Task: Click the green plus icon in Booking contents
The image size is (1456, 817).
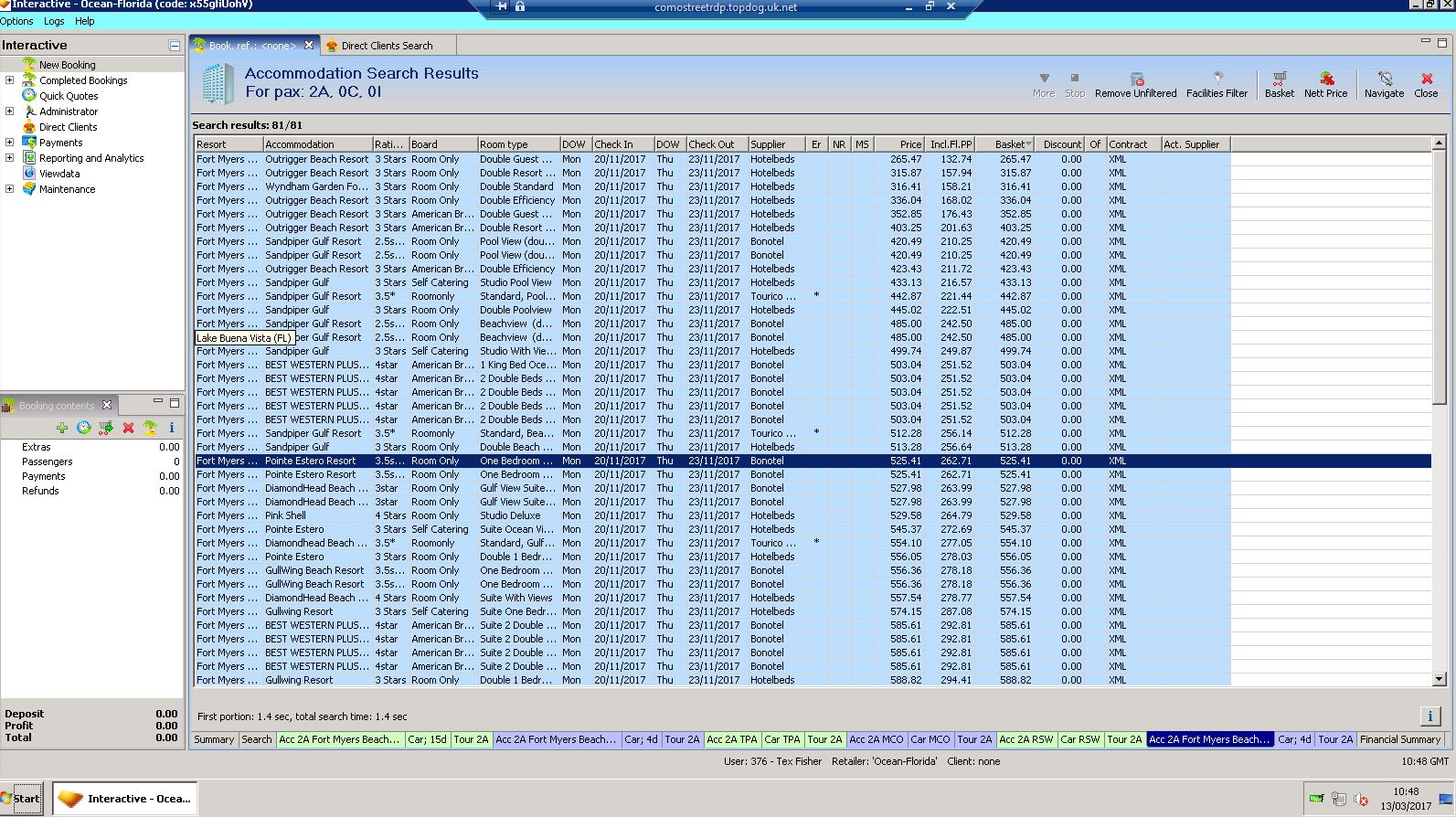Action: point(62,428)
